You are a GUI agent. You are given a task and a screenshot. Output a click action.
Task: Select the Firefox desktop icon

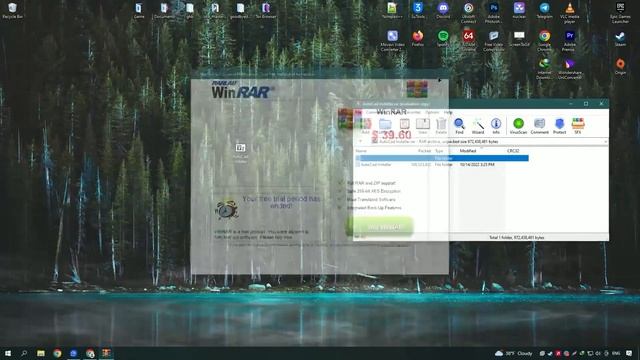(x=418, y=38)
